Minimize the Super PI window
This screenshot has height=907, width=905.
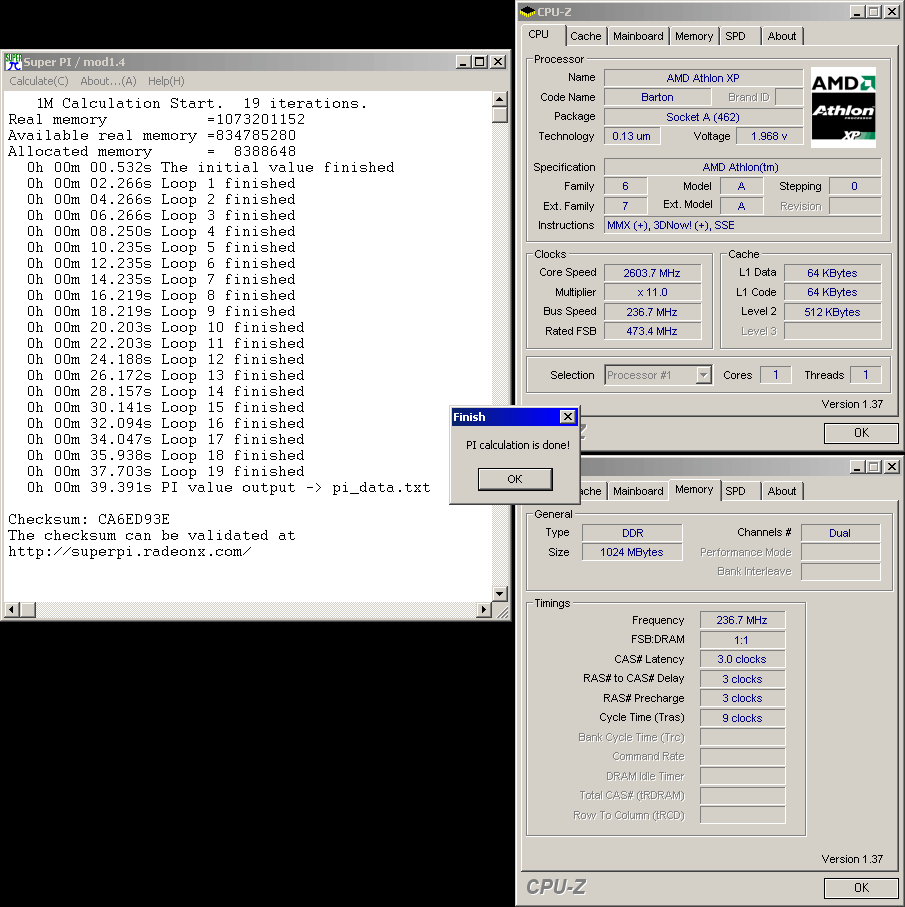[464, 62]
